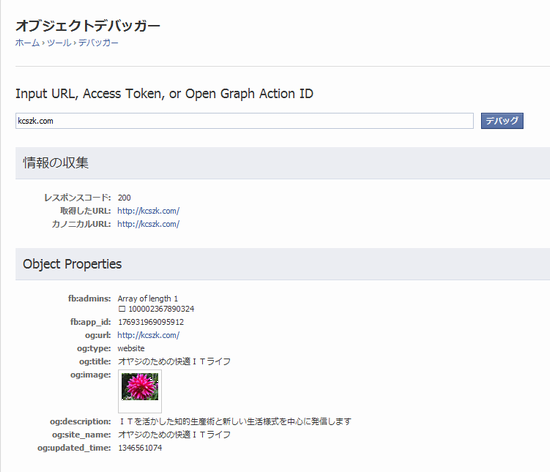This screenshot has width=550, height=472.
Task: Click the og:site_name value text
Action: click(174, 434)
